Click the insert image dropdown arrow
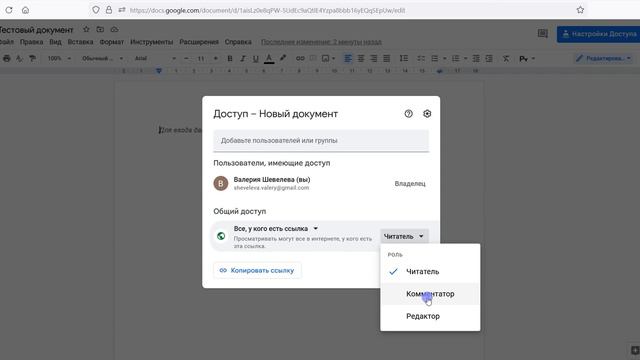 pos(333,59)
